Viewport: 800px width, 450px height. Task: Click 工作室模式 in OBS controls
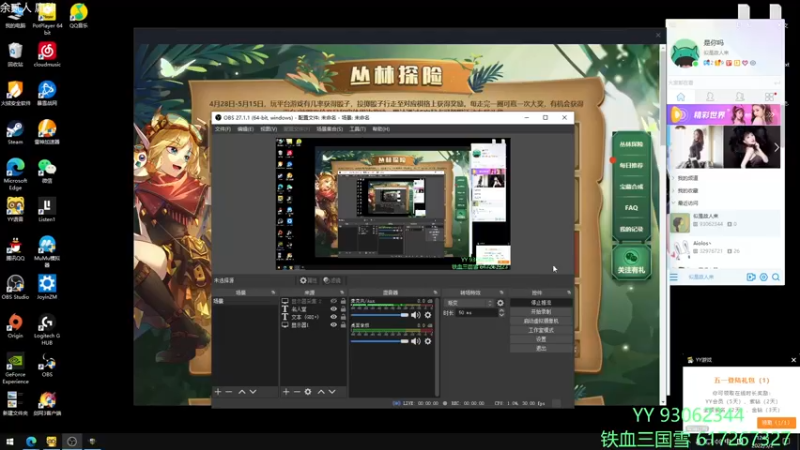(541, 330)
